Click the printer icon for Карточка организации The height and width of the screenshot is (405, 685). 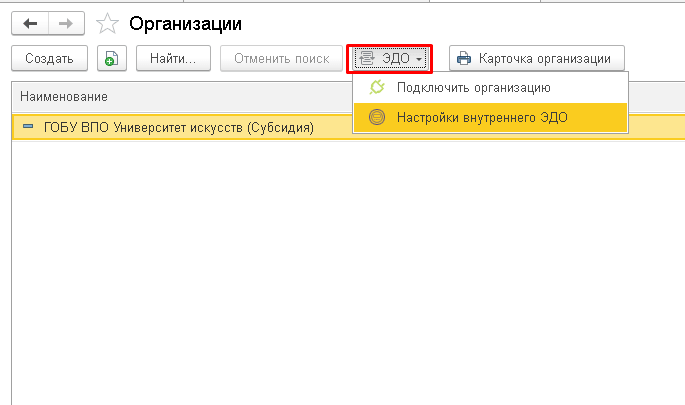(464, 58)
